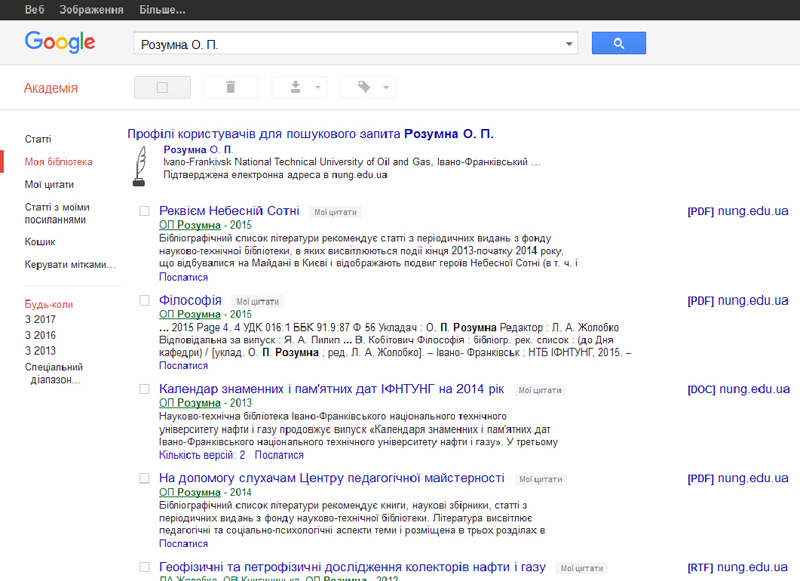This screenshot has height=581, width=800.
Task: Open the search box dropdown arrow
Action: tap(569, 44)
